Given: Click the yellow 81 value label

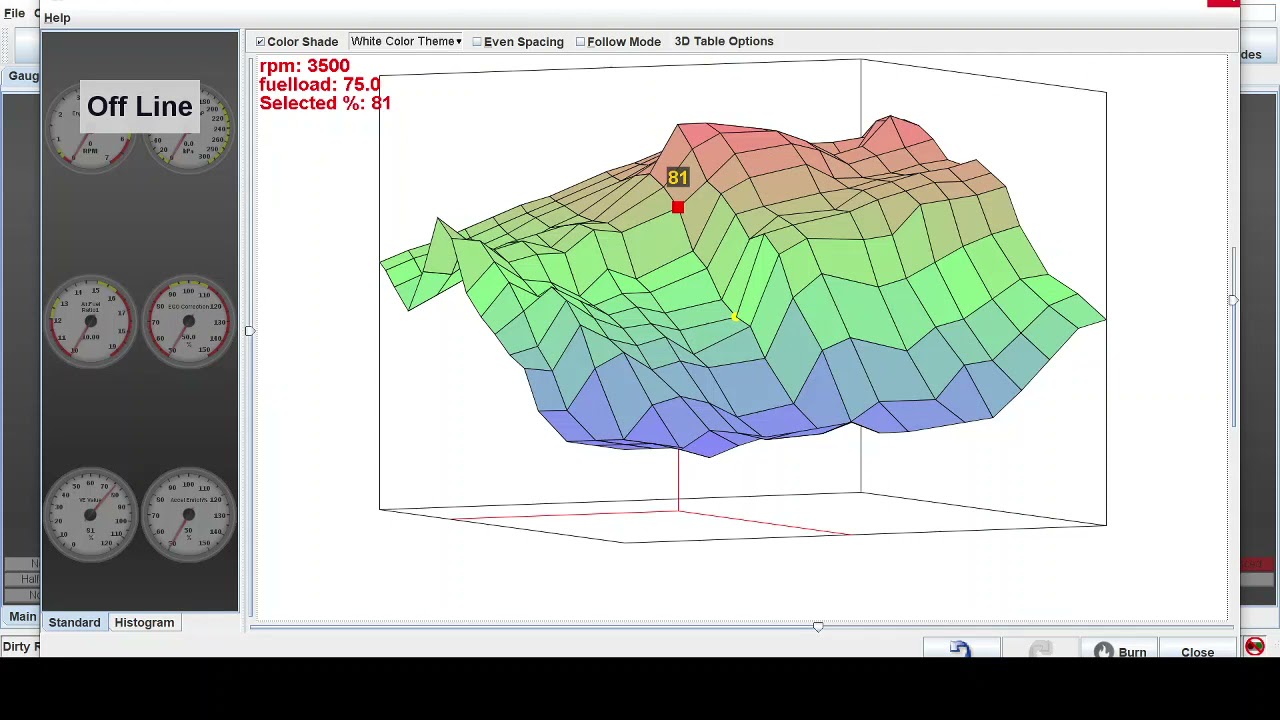Looking at the screenshot, I should [678, 178].
